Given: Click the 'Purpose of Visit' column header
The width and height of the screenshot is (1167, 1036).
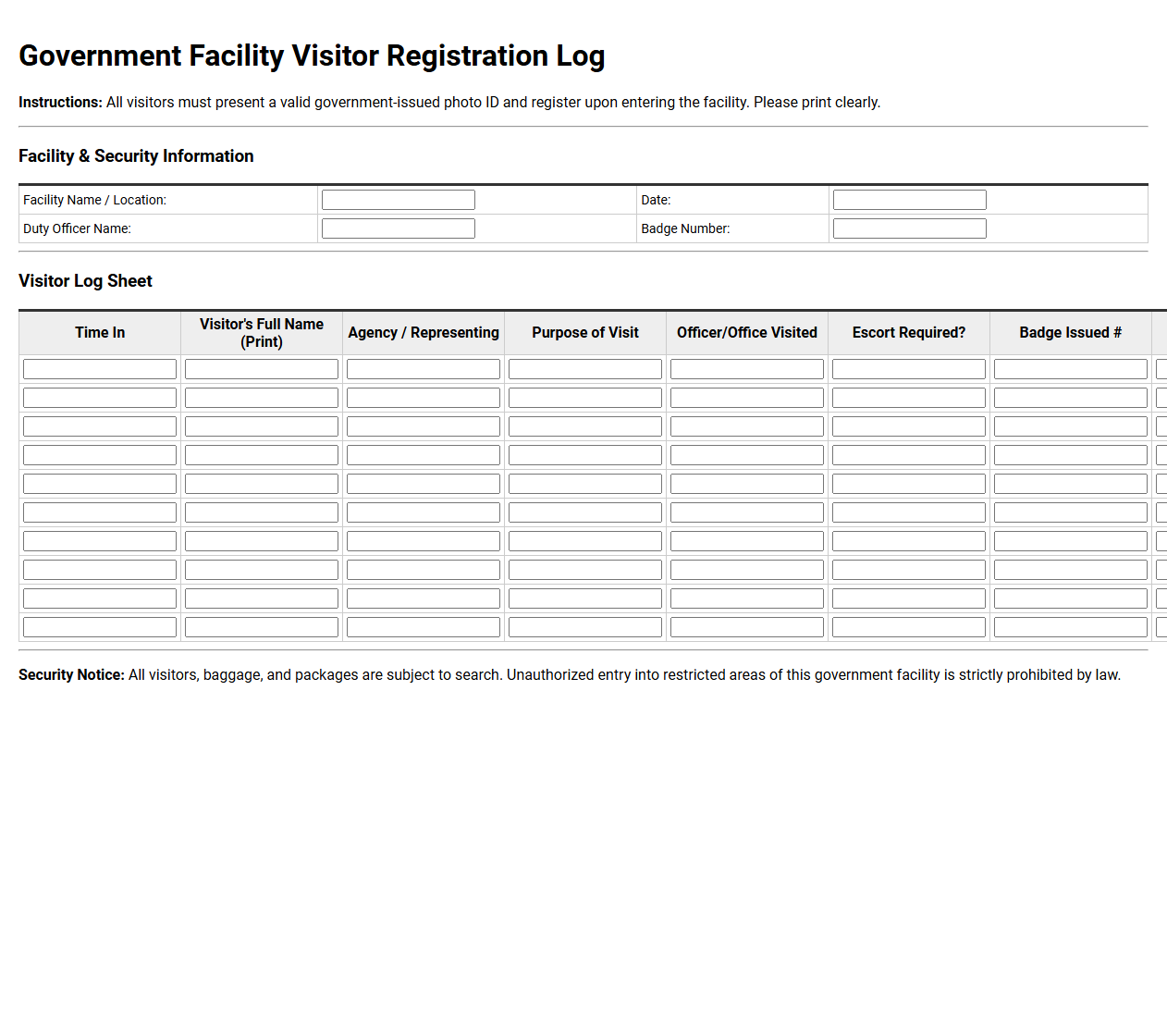Looking at the screenshot, I should (585, 333).
